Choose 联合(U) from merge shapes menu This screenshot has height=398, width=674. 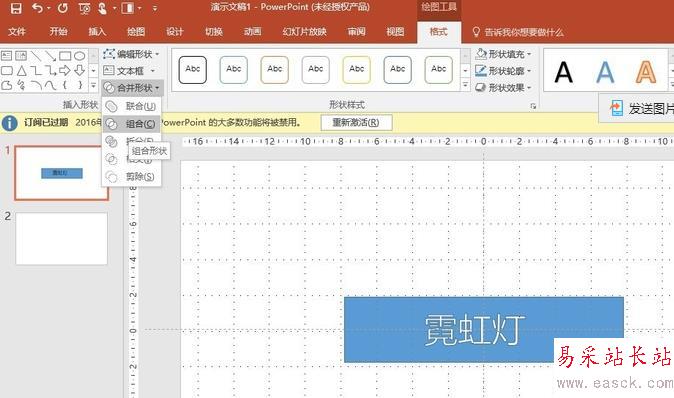[131, 106]
